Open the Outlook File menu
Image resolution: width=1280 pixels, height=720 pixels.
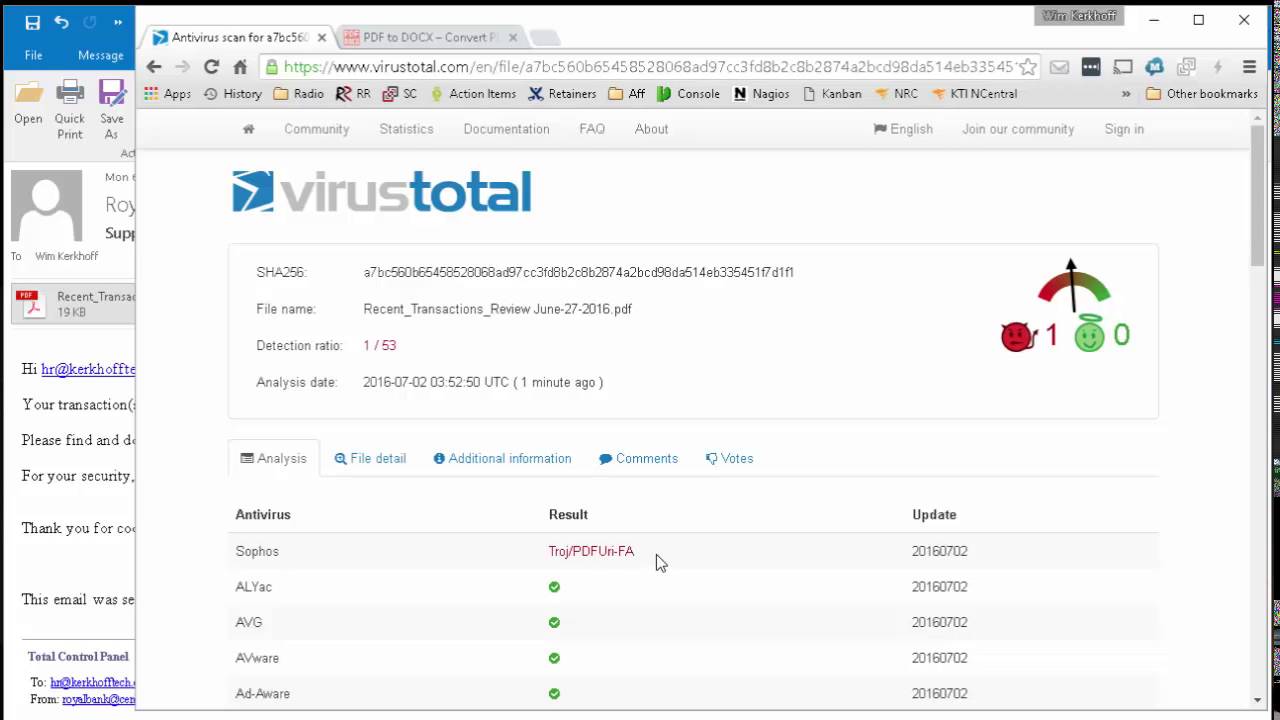point(33,56)
